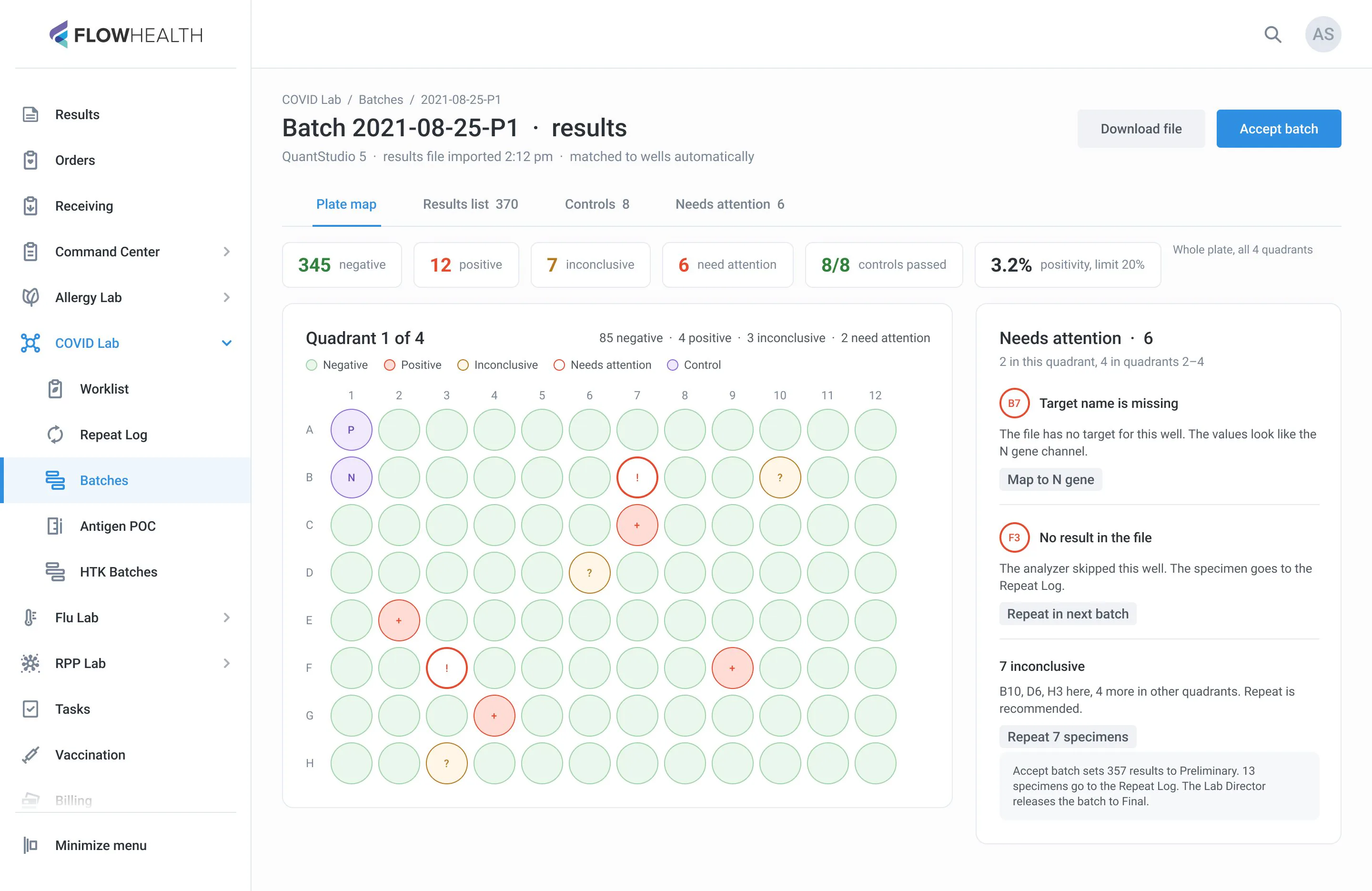The height and width of the screenshot is (891, 1372).
Task: Click the Command Center icon
Action: click(x=30, y=252)
